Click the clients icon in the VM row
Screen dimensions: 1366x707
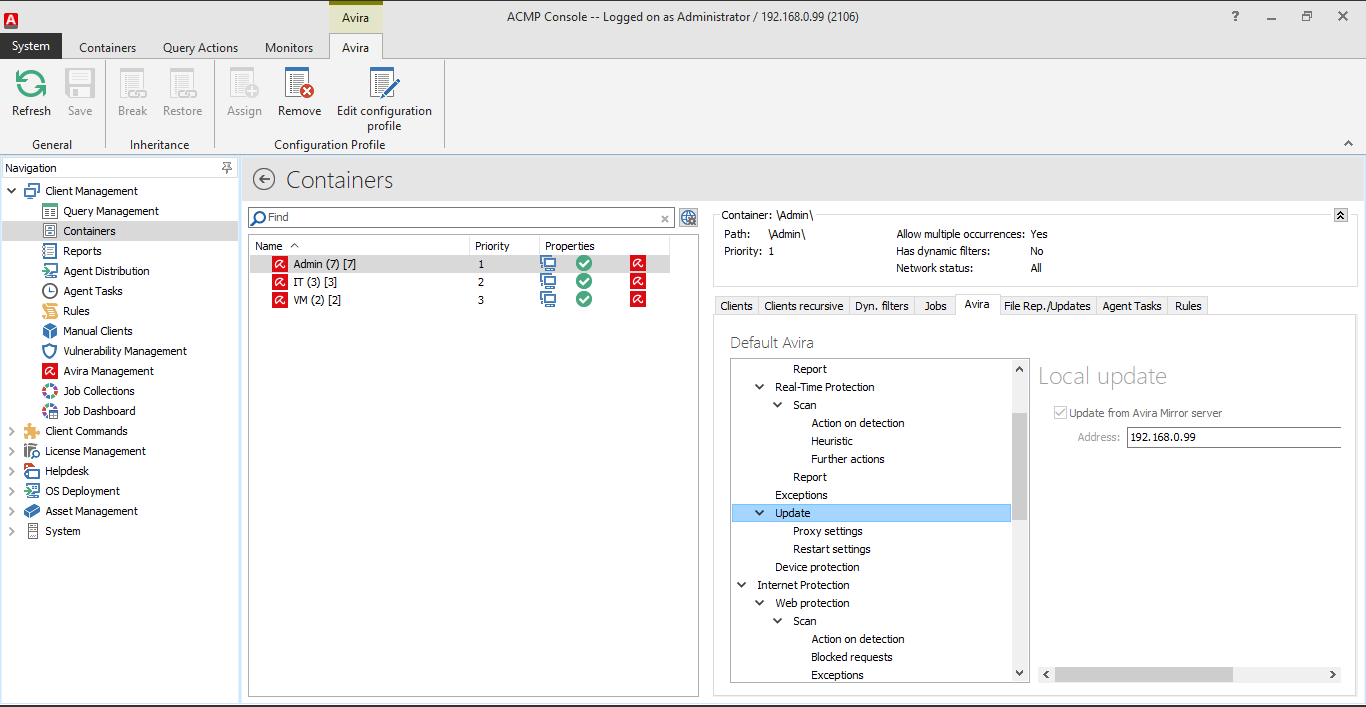(548, 299)
